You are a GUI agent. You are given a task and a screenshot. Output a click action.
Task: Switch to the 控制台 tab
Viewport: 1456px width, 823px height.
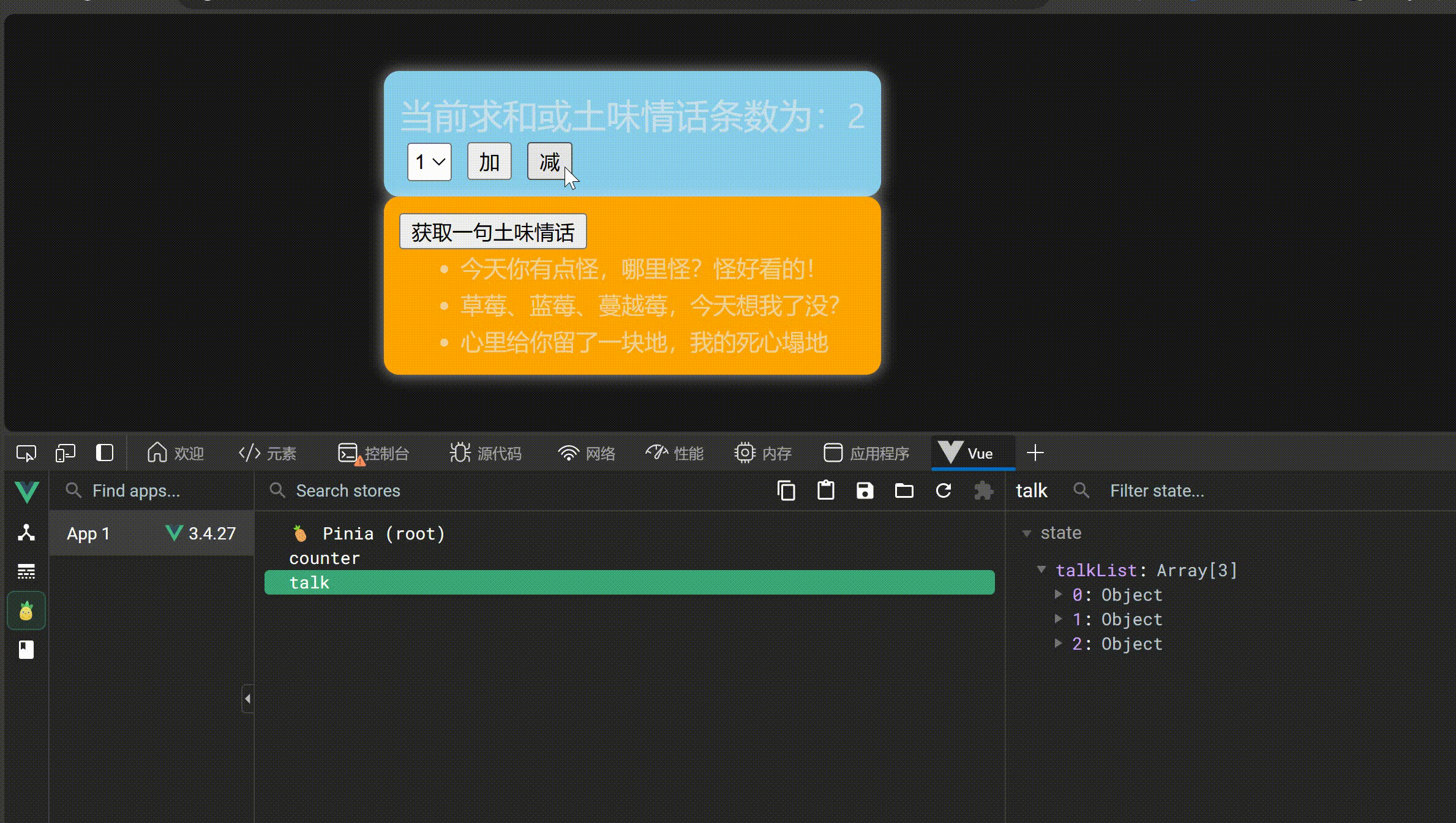(x=373, y=453)
